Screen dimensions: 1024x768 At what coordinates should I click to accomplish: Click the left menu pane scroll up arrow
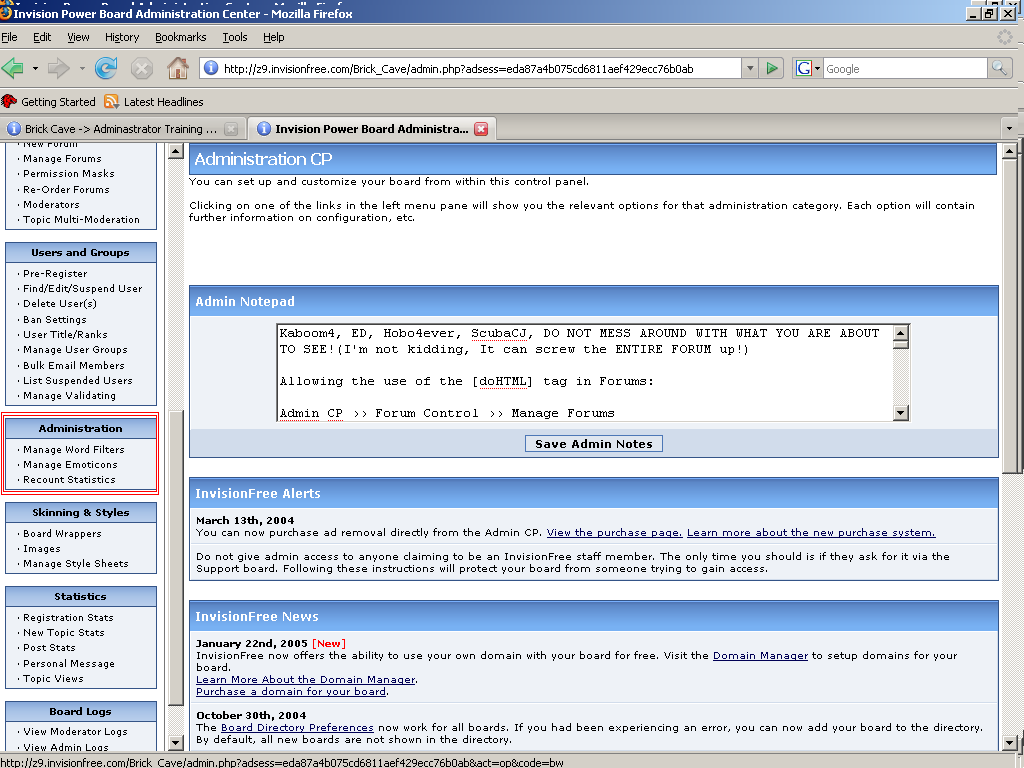(175, 152)
